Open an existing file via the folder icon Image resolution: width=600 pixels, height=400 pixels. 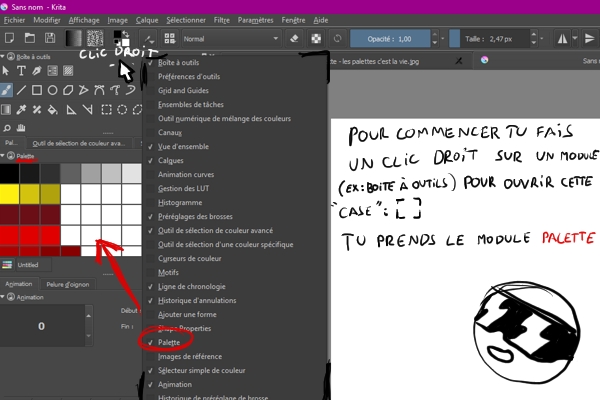point(30,38)
